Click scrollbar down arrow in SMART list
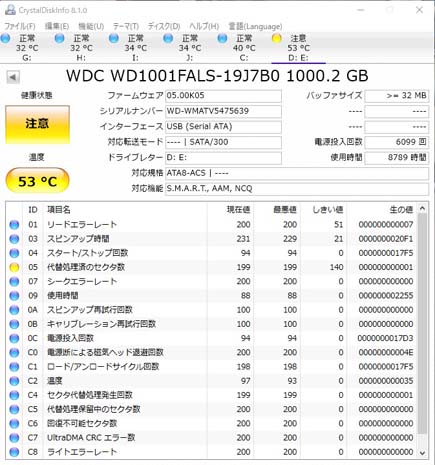435x465 pixels. coord(422,453)
